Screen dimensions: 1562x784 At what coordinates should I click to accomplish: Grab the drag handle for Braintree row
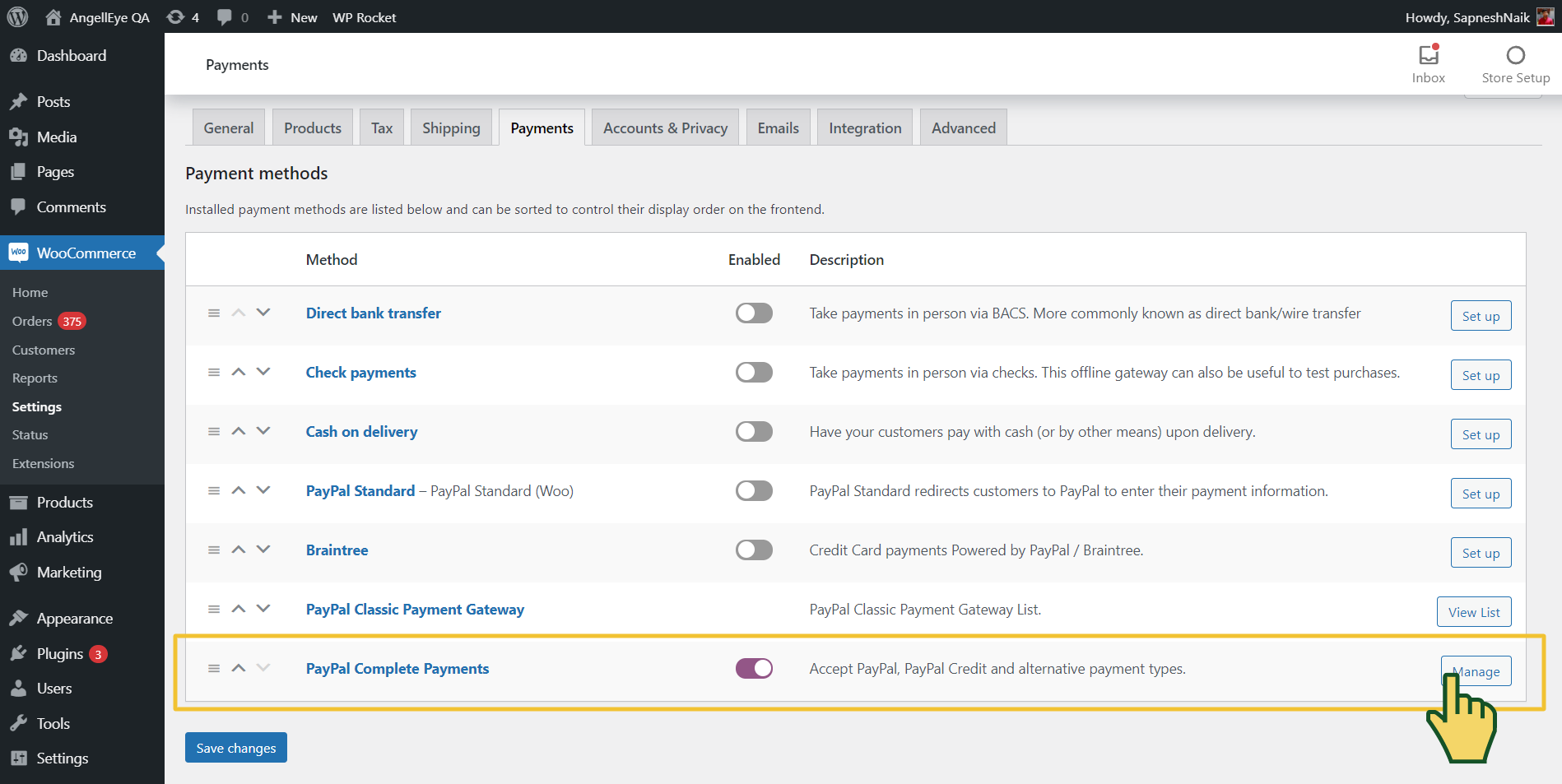coord(214,550)
